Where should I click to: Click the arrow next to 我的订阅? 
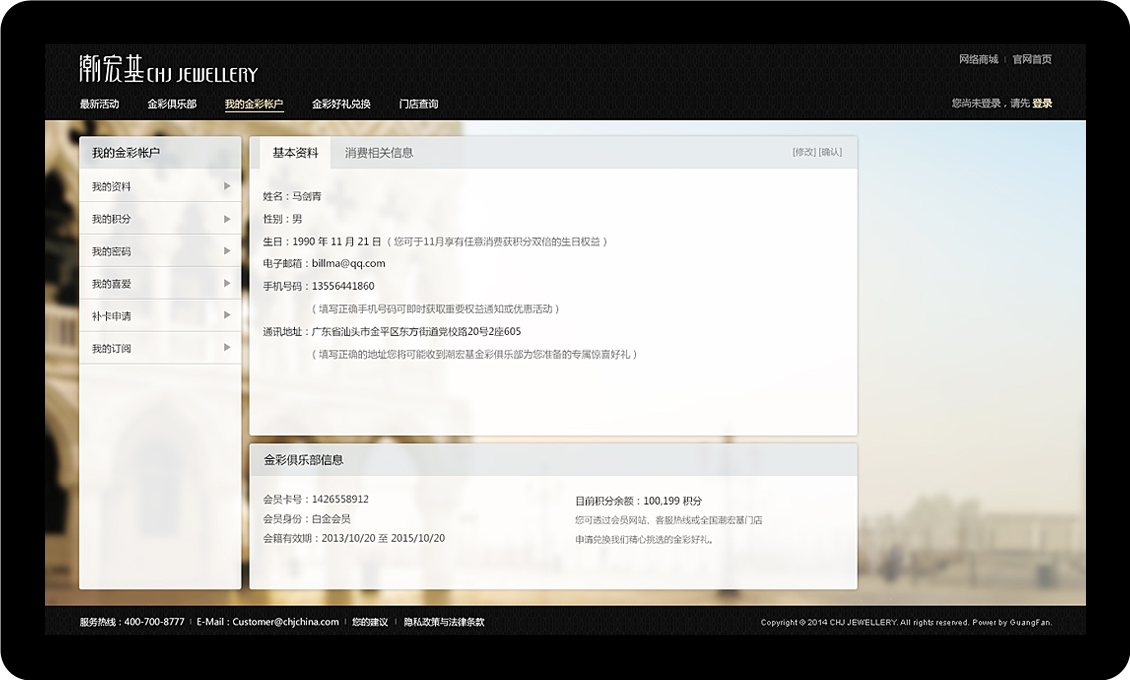pos(227,348)
